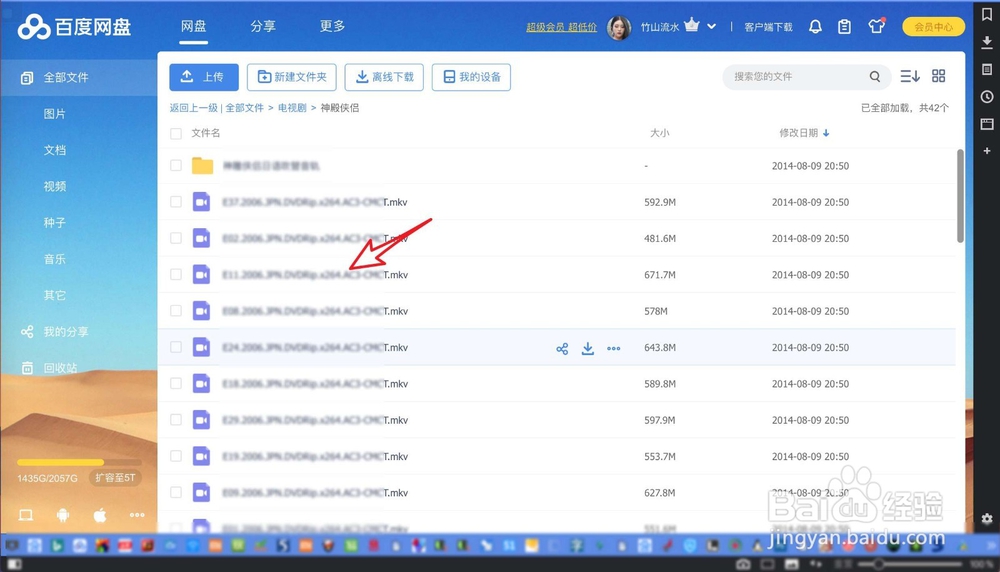Click video file icon for 592.9M row
Image resolution: width=1000 pixels, height=572 pixels.
[x=202, y=202]
